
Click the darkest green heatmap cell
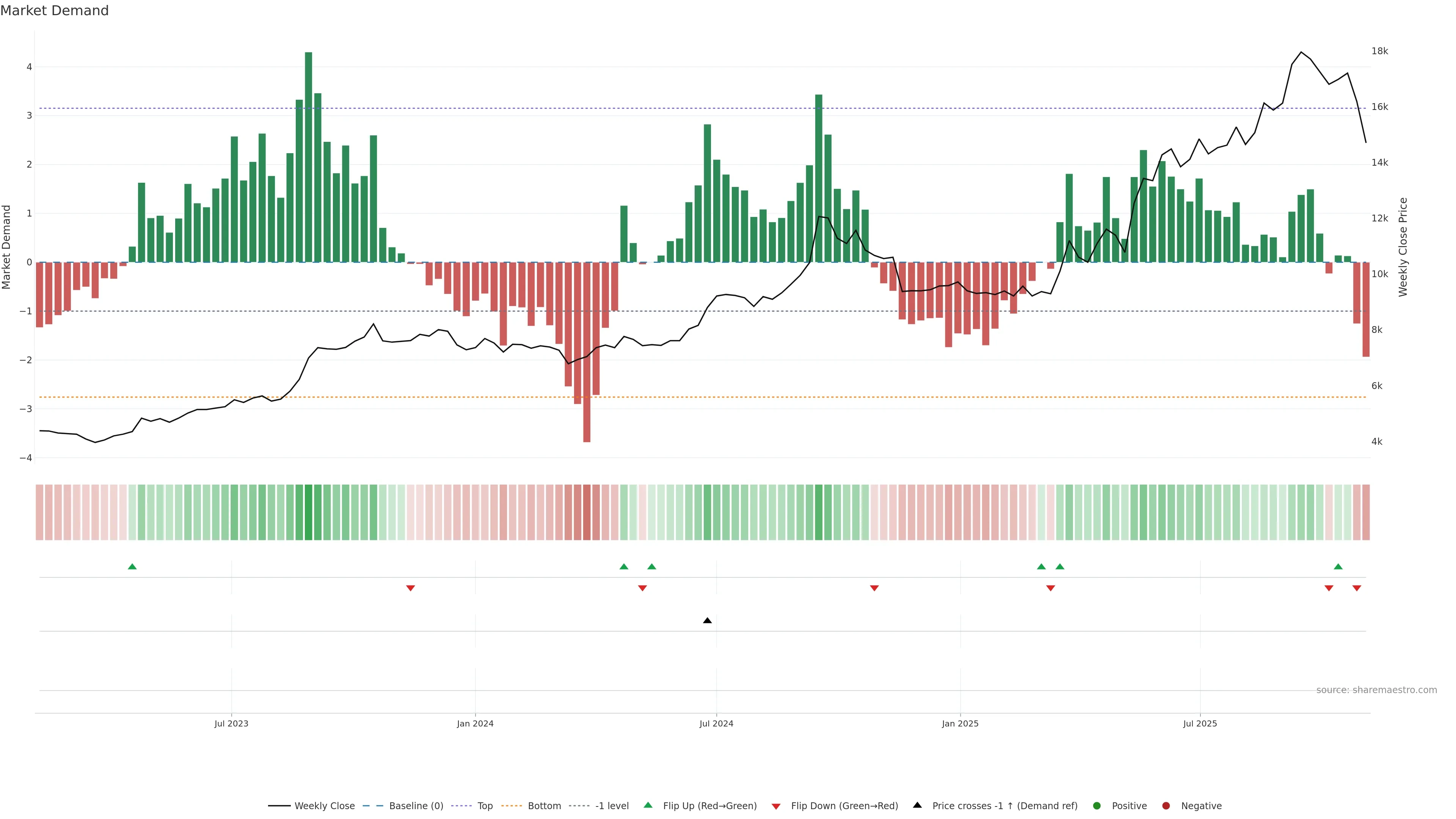309,512
